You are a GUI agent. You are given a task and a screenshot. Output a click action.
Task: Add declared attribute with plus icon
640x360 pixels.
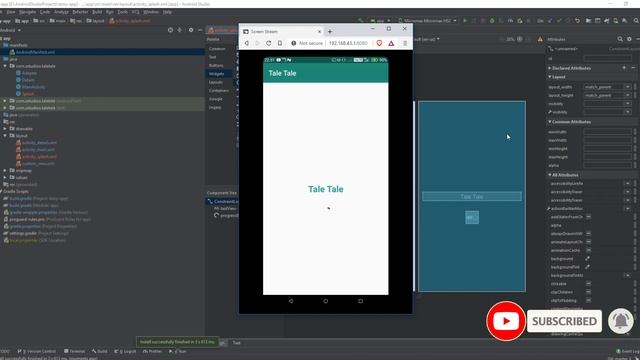[x=624, y=68]
